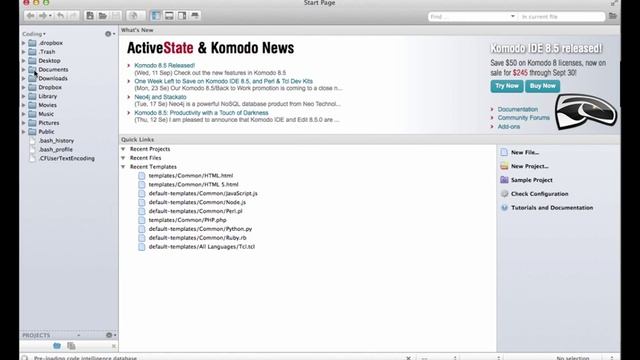Toggle the bottom pane visibility icon
The height and width of the screenshot is (360, 640).
tap(169, 16)
